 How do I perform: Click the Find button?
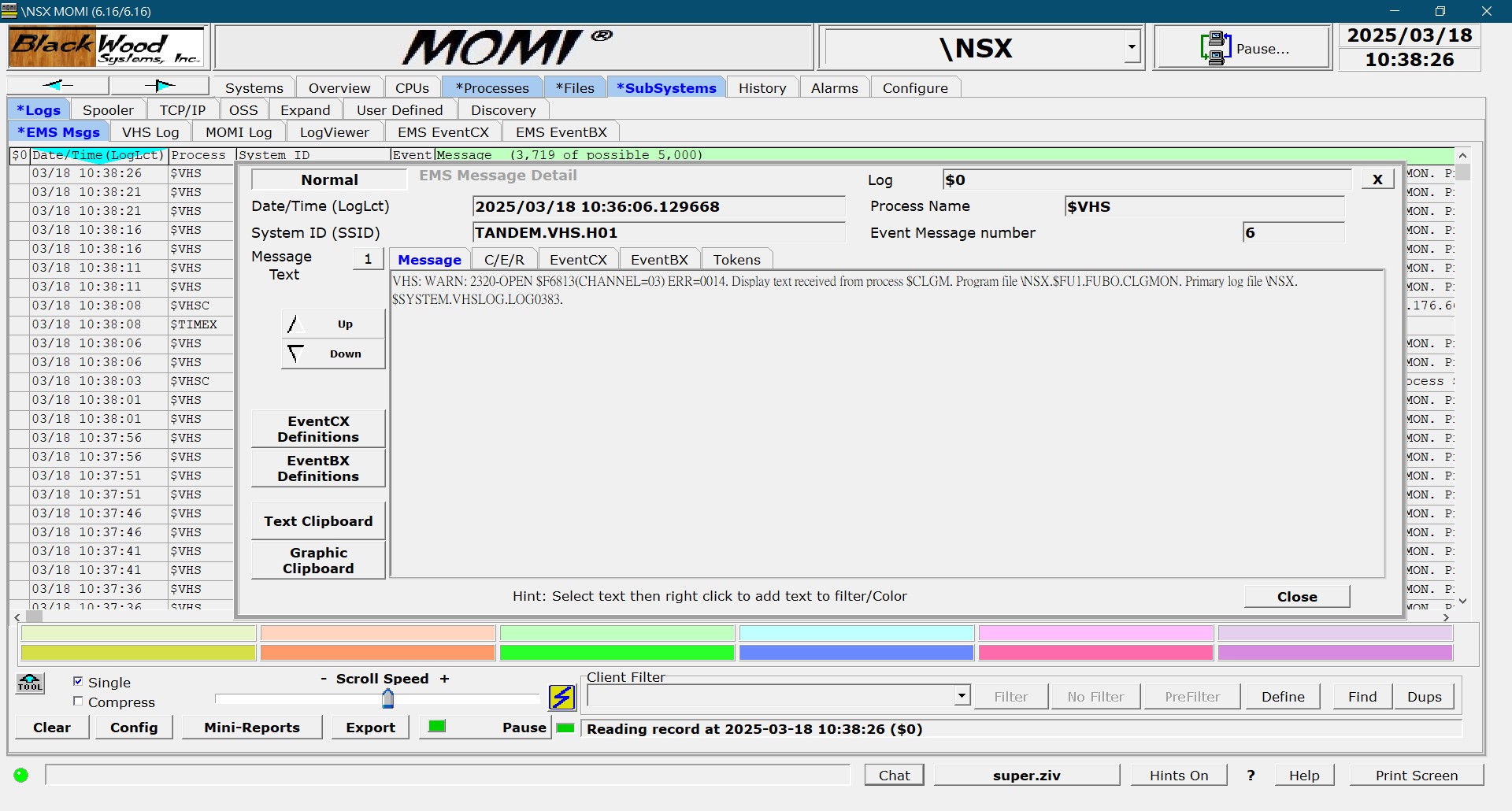[x=1362, y=696]
